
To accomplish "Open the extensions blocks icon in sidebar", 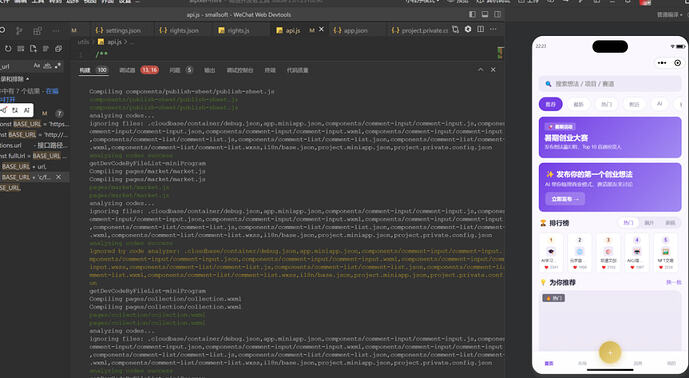I will (37, 31).
